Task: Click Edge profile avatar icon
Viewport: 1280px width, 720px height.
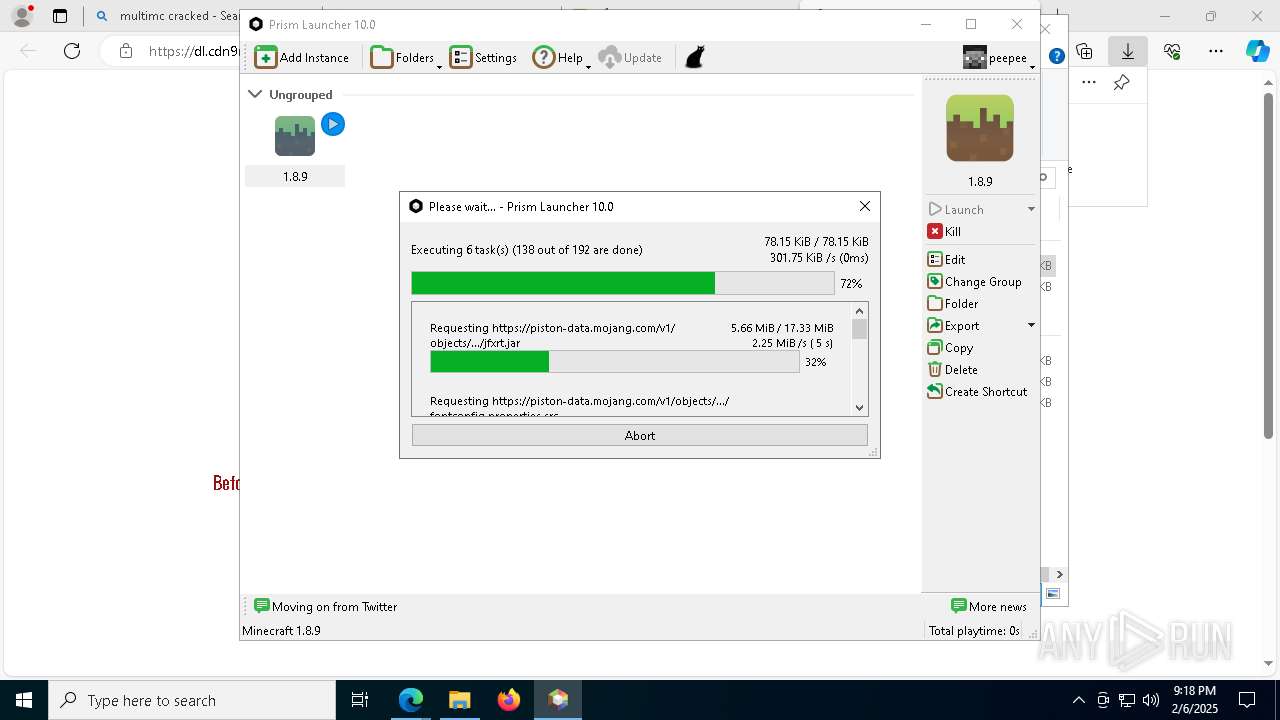Action: (x=22, y=16)
